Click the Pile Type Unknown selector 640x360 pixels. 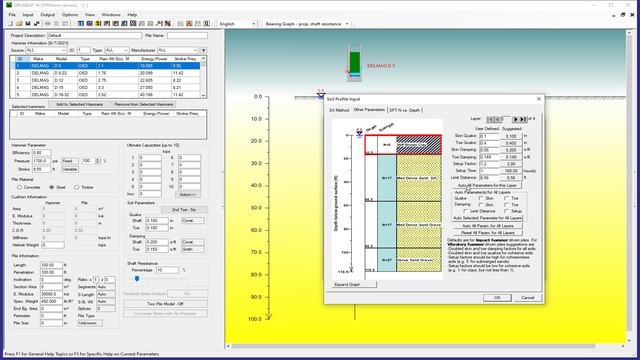tap(90, 323)
